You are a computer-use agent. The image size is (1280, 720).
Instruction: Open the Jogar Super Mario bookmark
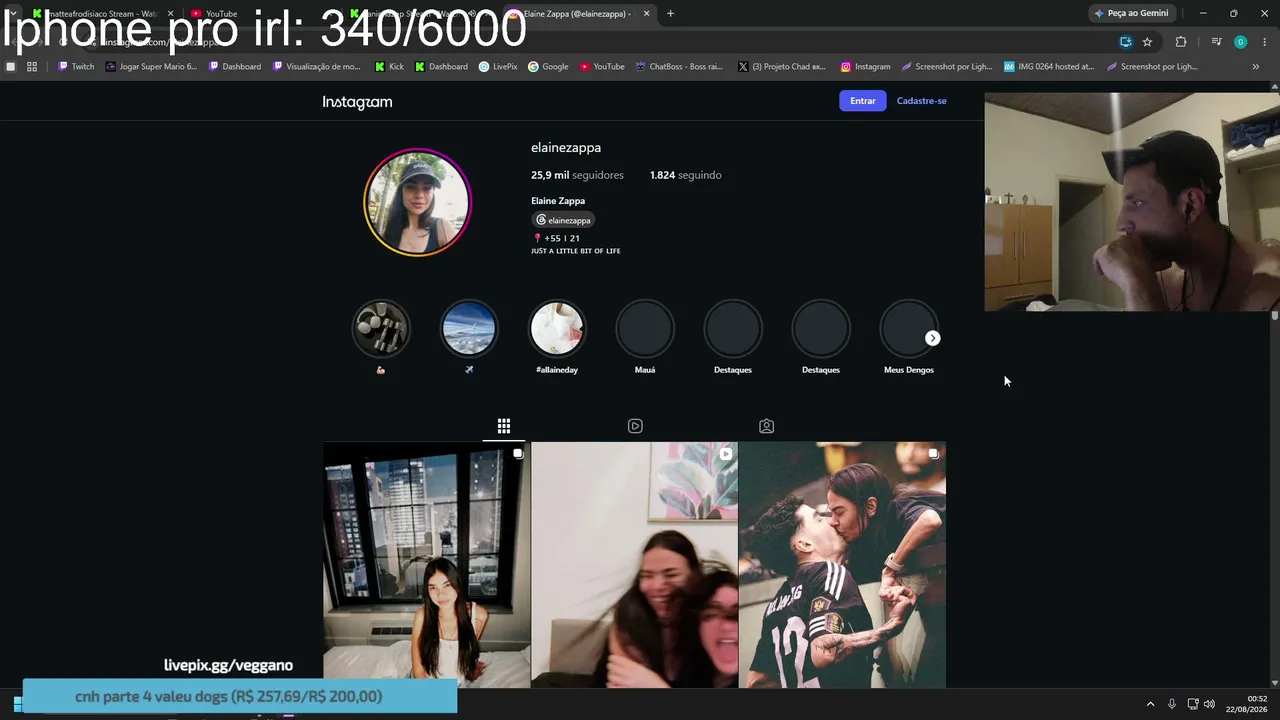pos(152,67)
